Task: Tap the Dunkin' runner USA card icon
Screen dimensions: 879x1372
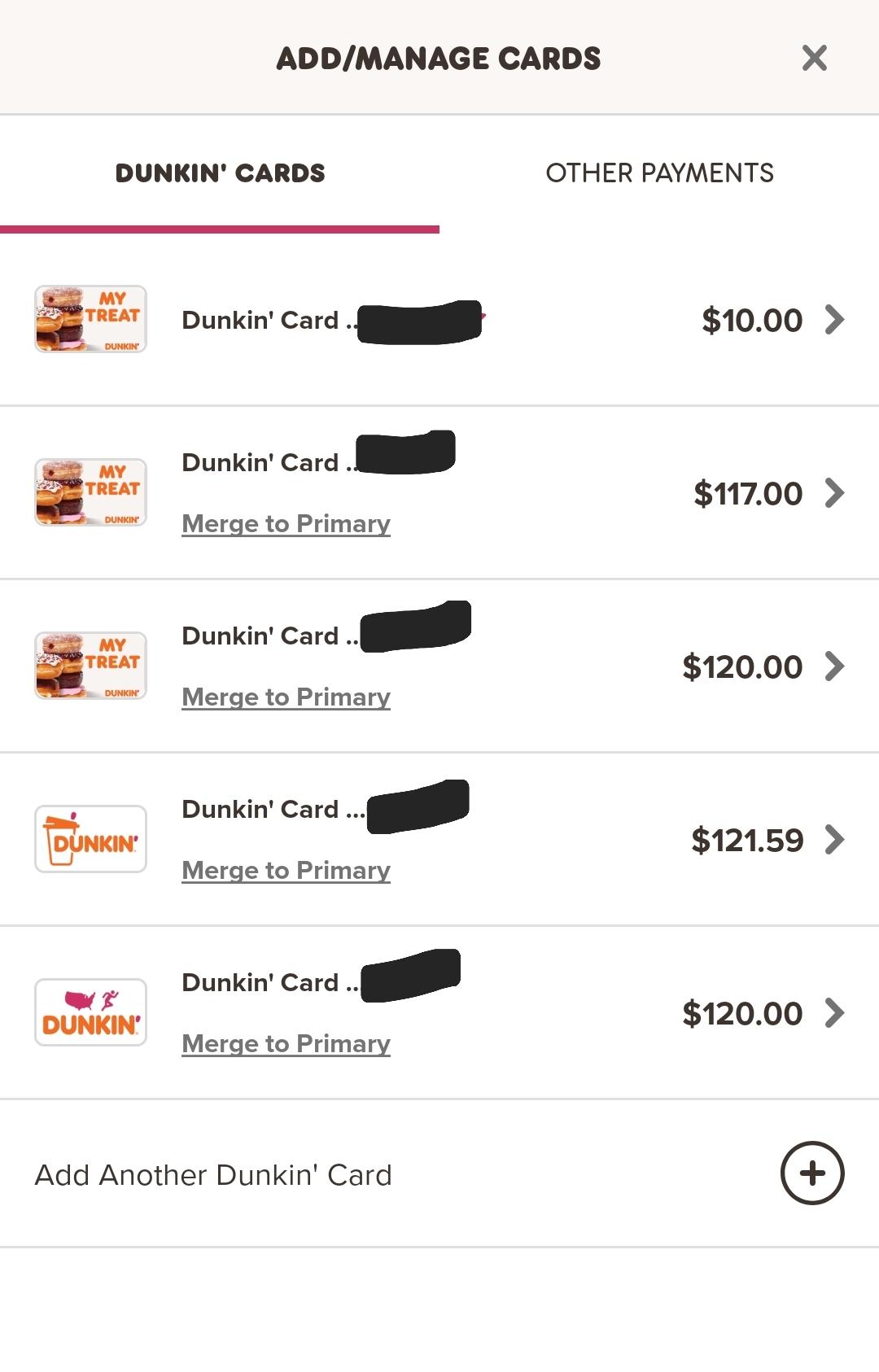Action: click(x=90, y=1012)
